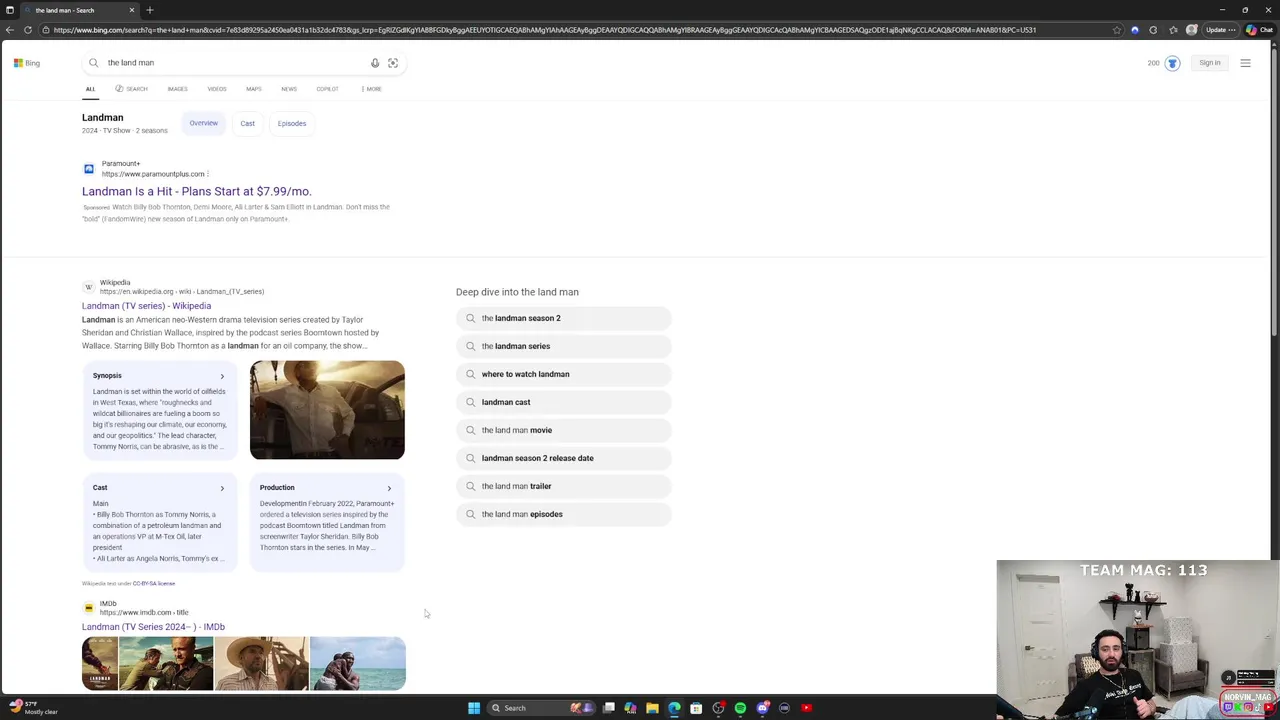Image resolution: width=1280 pixels, height=720 pixels.
Task: Open the CC-BY-SA license link
Action: [154, 583]
